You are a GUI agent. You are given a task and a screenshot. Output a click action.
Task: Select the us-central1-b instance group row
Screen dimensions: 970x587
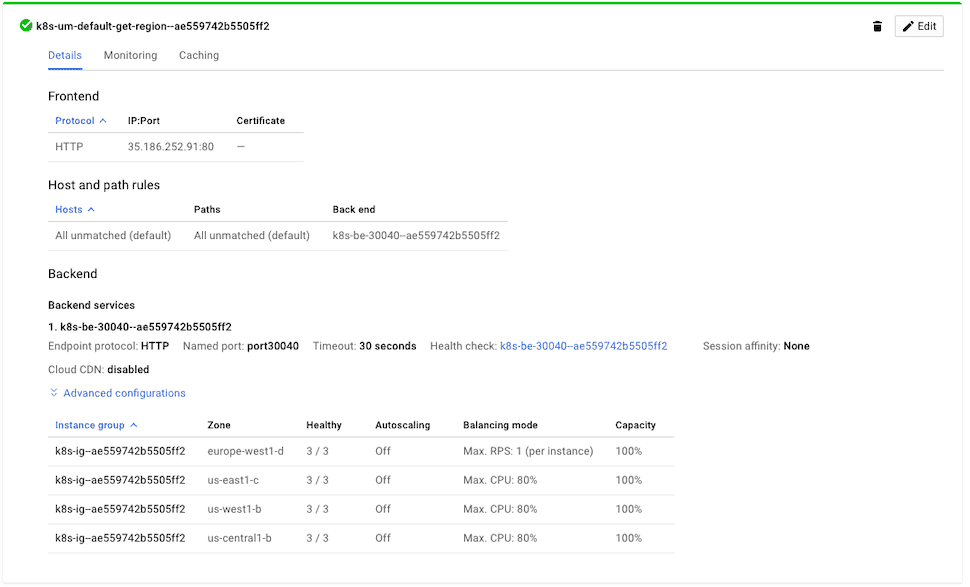coord(120,538)
